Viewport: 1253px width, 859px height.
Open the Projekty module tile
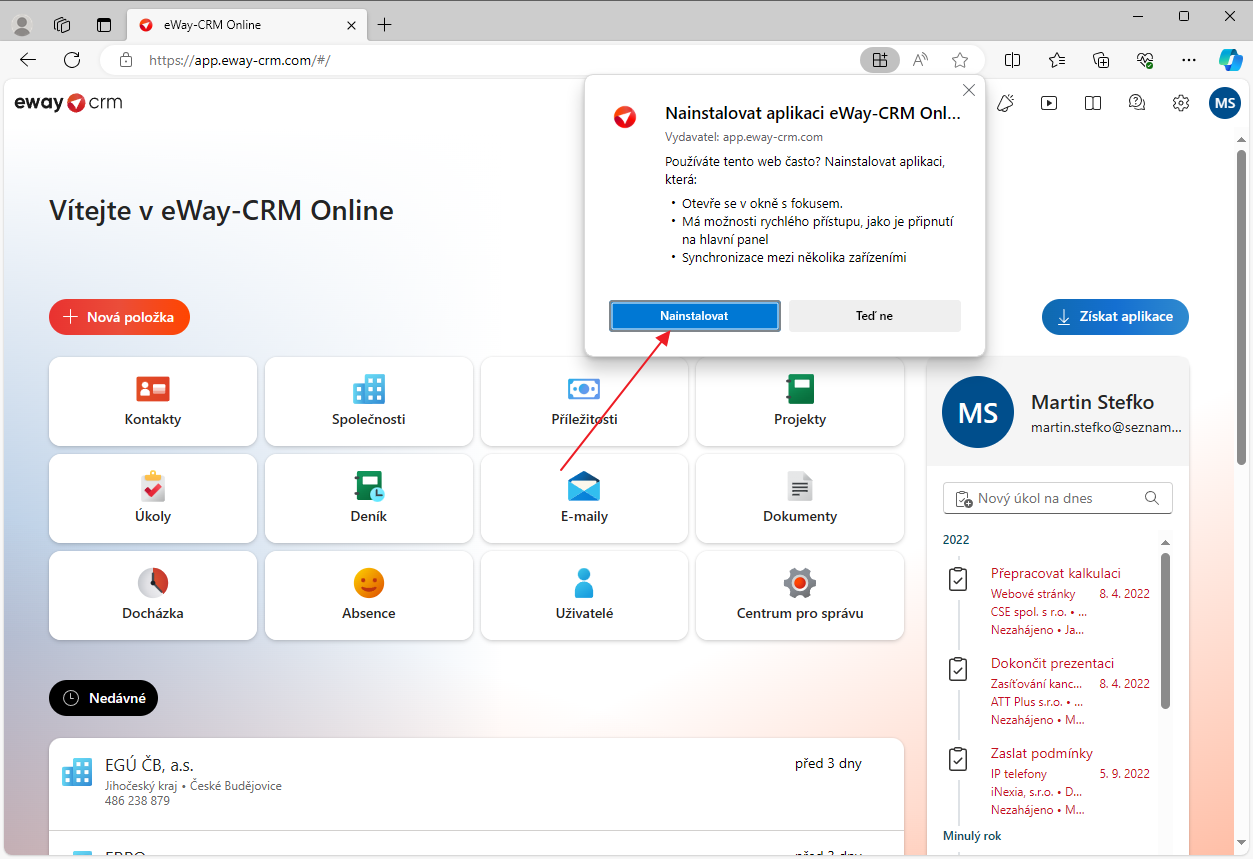[800, 401]
